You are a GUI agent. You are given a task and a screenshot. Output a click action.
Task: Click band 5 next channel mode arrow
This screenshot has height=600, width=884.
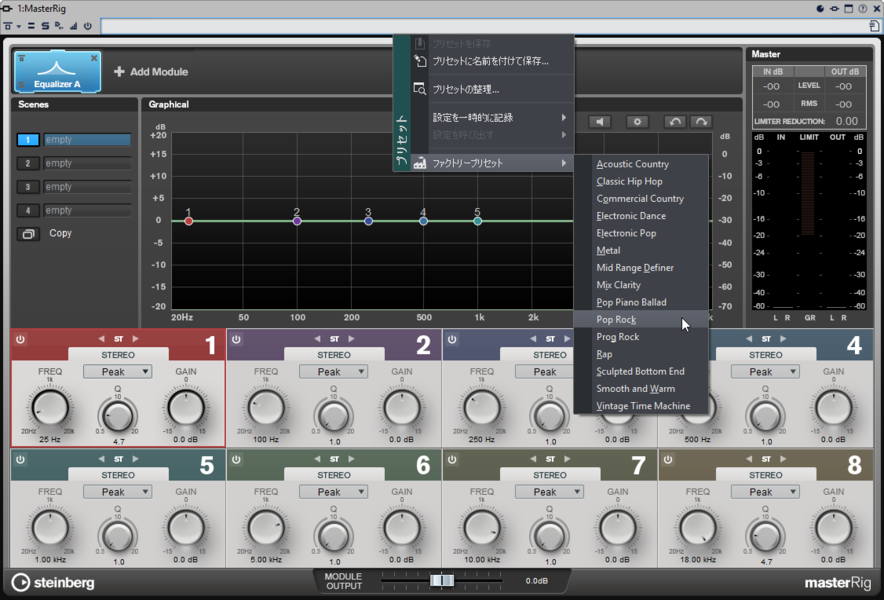[x=135, y=459]
